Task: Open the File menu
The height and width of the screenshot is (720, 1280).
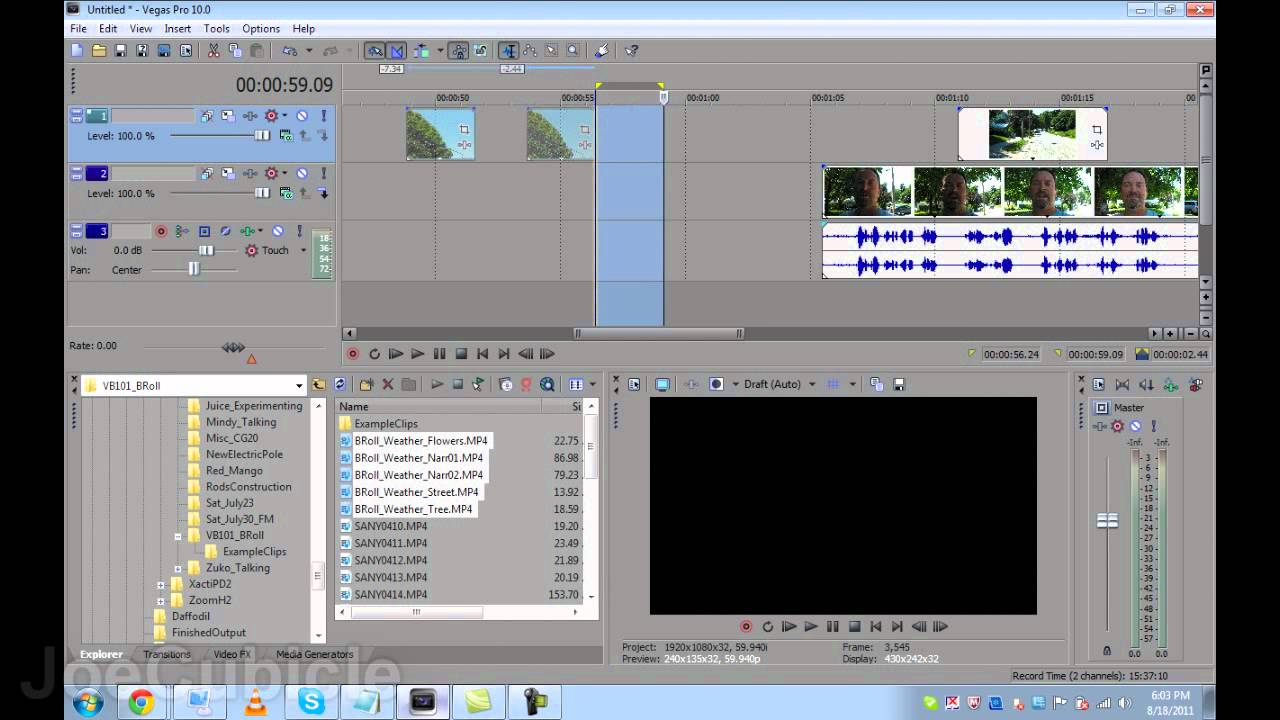Action: pyautogui.click(x=78, y=29)
